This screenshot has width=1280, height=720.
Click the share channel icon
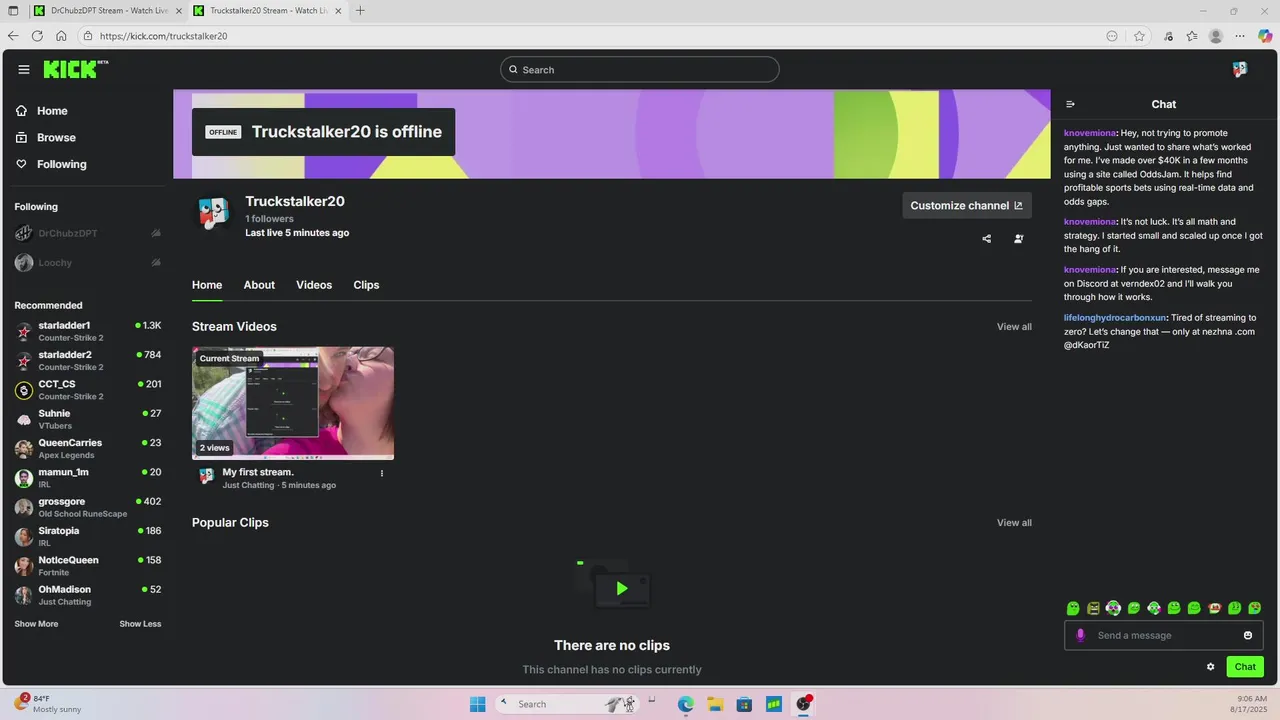(987, 239)
